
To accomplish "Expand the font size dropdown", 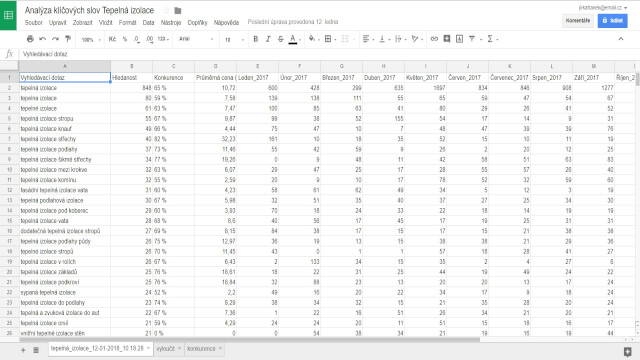I will click(x=234, y=39).
